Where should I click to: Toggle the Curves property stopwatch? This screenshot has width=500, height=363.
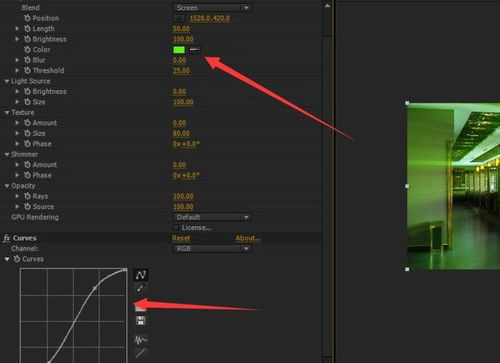pyautogui.click(x=17, y=259)
